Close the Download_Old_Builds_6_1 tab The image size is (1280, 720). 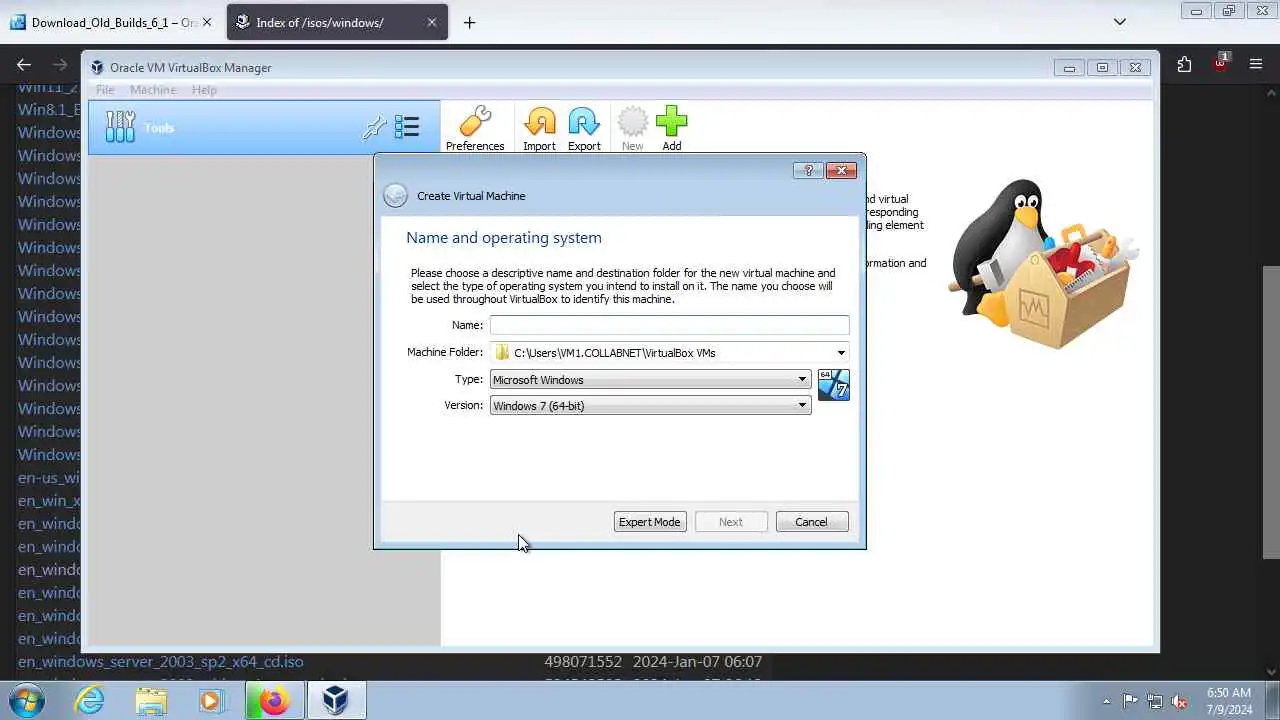(207, 22)
